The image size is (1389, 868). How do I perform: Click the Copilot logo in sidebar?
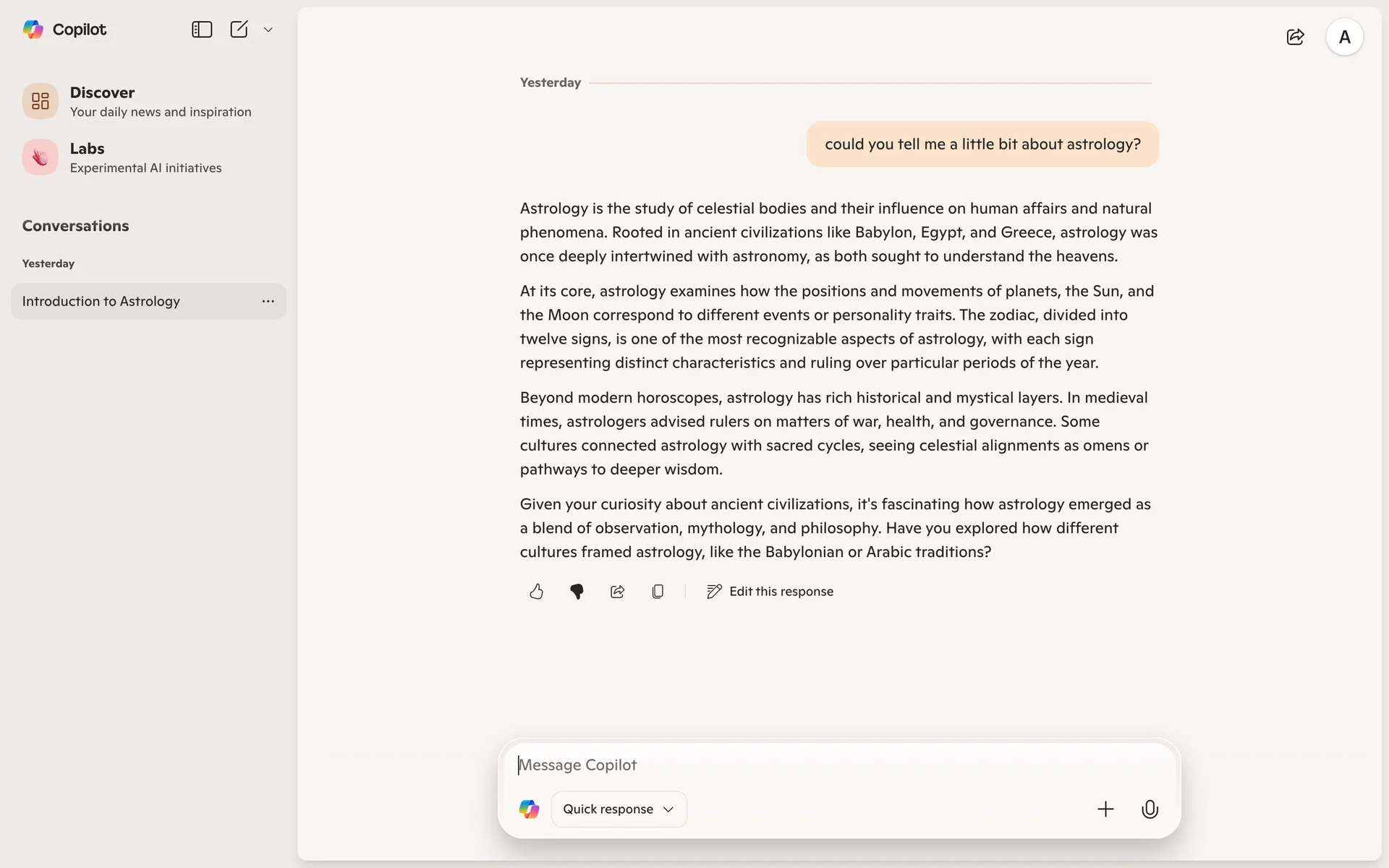[33, 30]
